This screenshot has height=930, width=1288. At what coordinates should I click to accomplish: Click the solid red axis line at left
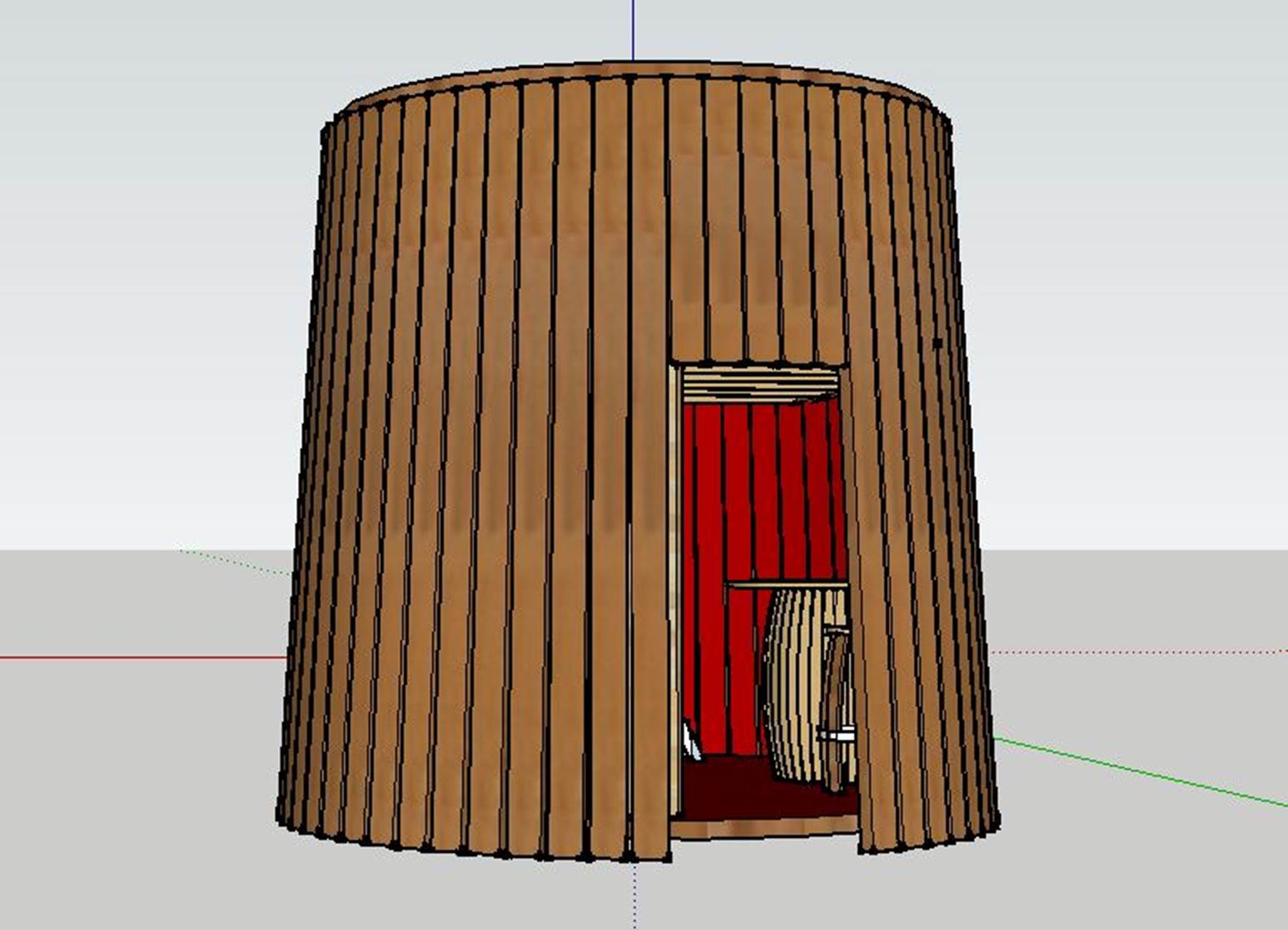click(143, 657)
